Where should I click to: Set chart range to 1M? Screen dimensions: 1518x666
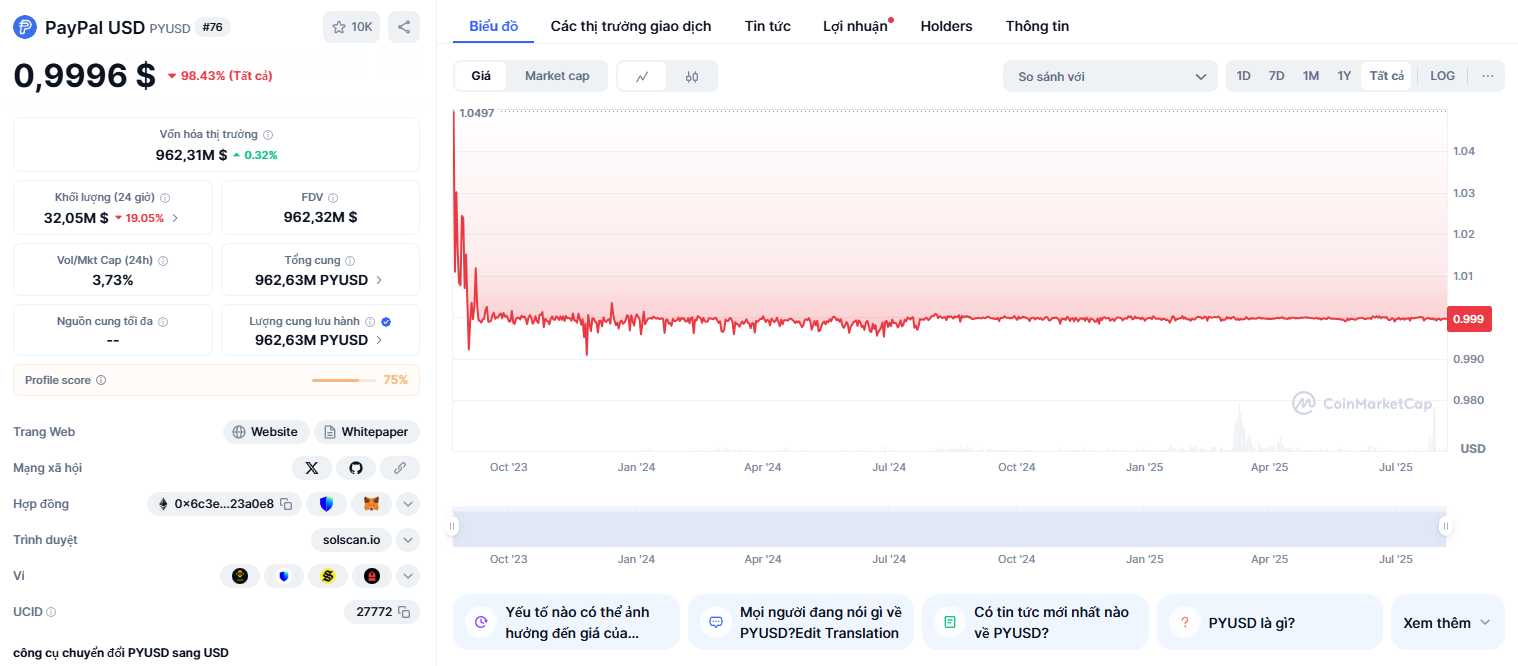click(1310, 76)
